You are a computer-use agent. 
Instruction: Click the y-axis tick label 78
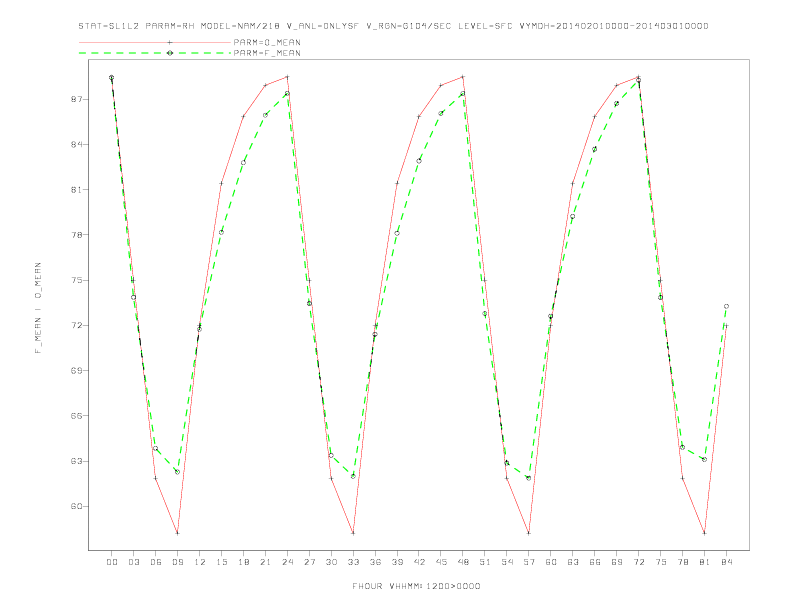click(76, 235)
